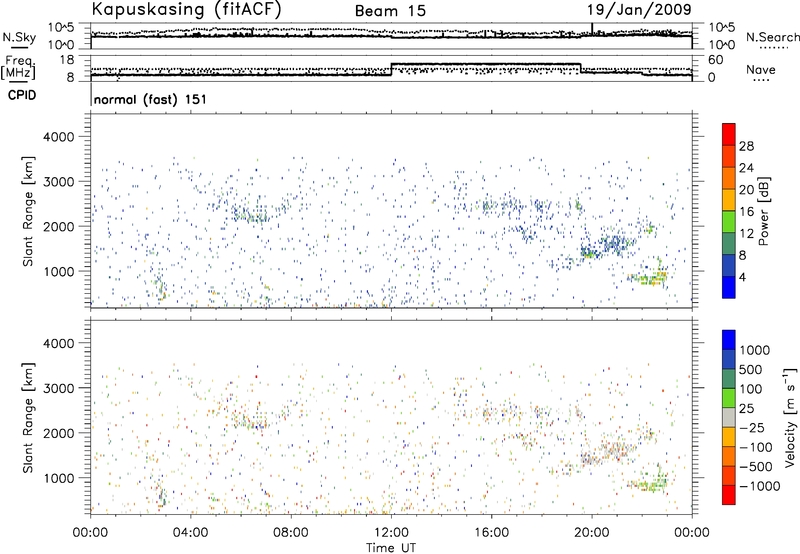Click the -100 label on velocity colorbar
Screen dimensions: 800x554
[x=756, y=447]
